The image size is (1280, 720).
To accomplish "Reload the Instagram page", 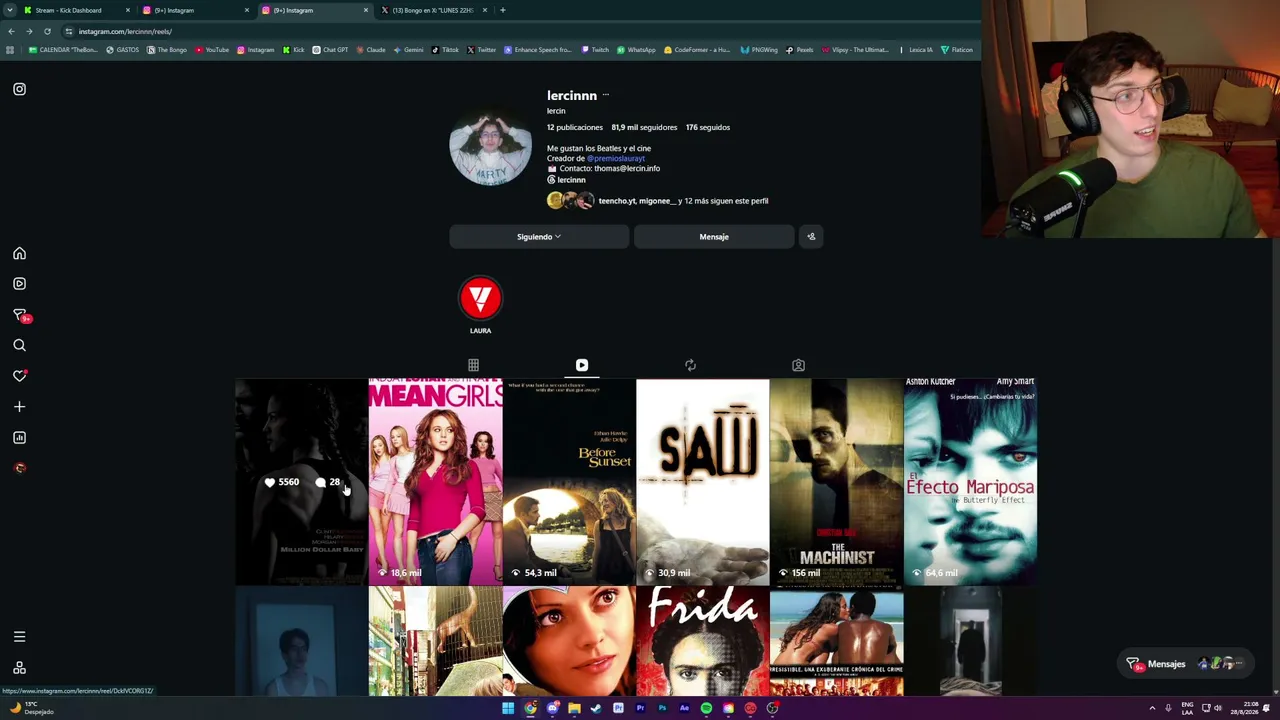I will 47,31.
